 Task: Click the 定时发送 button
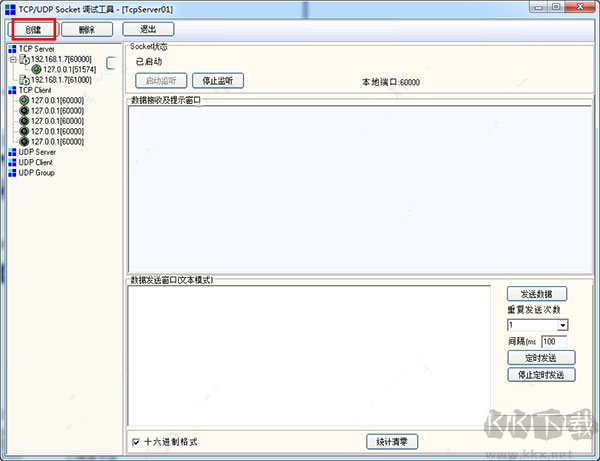(539, 358)
